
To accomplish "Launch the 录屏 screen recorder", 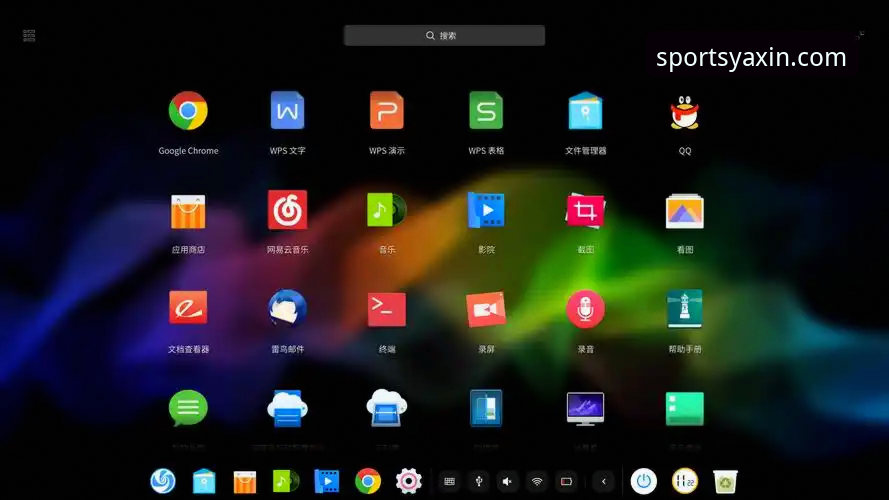I will (486, 310).
